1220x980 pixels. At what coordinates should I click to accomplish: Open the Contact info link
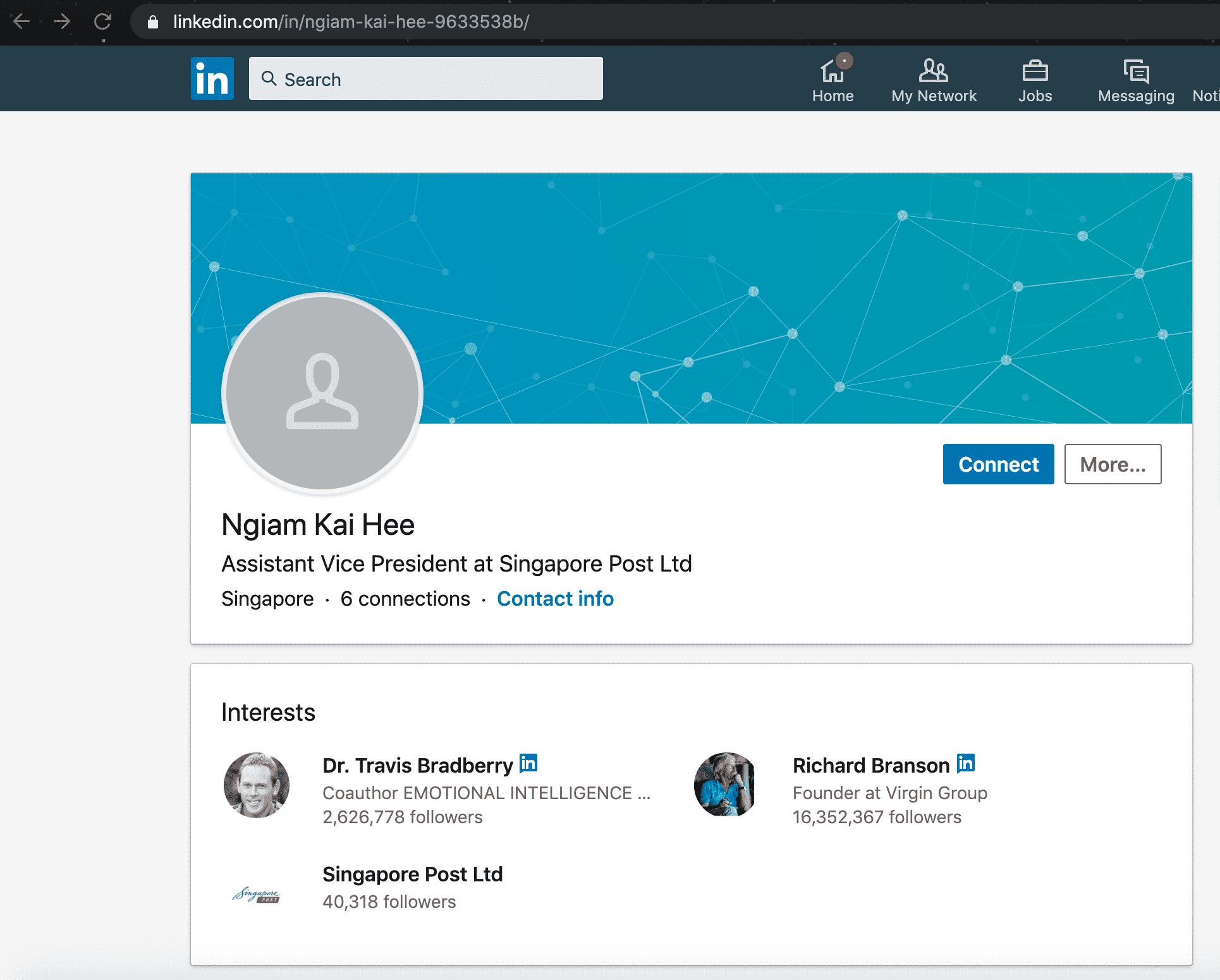coord(555,599)
